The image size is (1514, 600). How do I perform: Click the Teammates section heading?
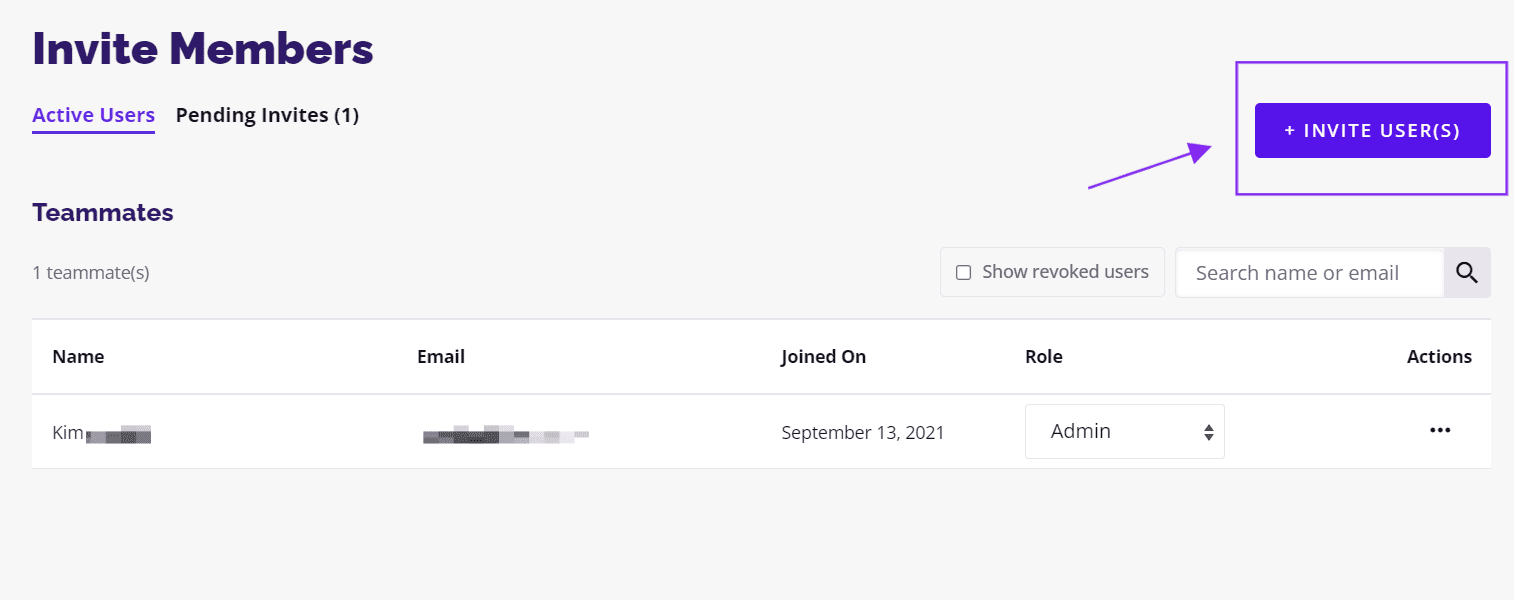pyautogui.click(x=103, y=213)
